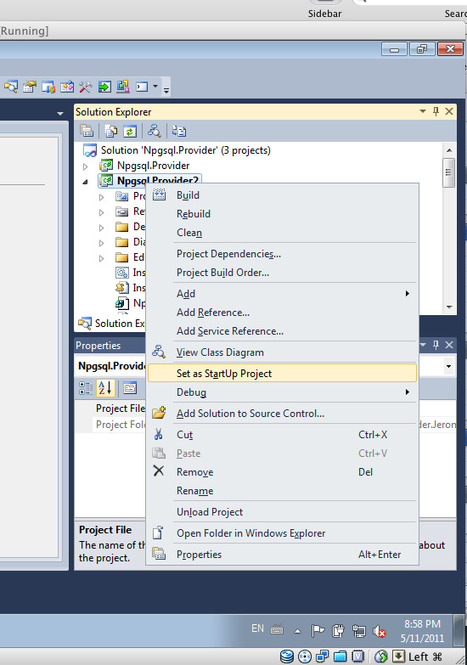Select the Npgsql.Provider project node
The width and height of the screenshot is (467, 665).
pyautogui.click(x=153, y=165)
